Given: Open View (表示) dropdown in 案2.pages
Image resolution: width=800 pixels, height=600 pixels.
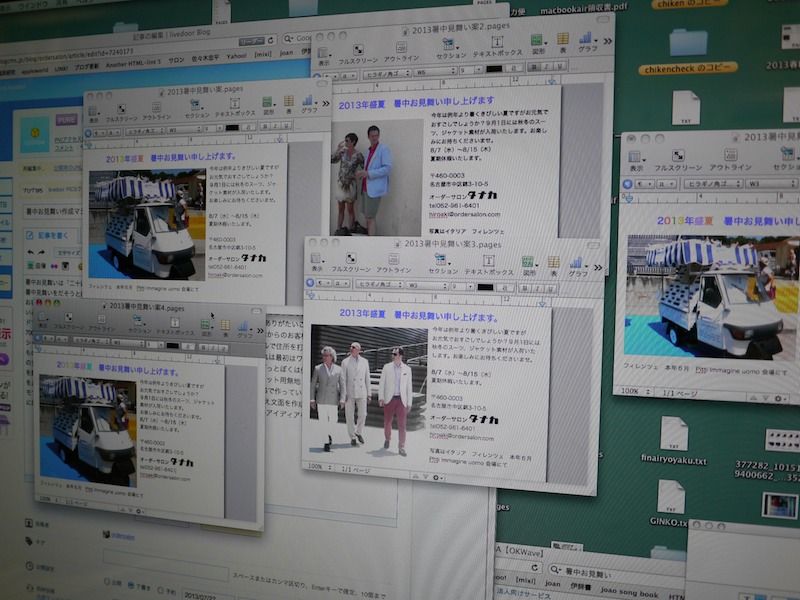Looking at the screenshot, I should (x=324, y=56).
